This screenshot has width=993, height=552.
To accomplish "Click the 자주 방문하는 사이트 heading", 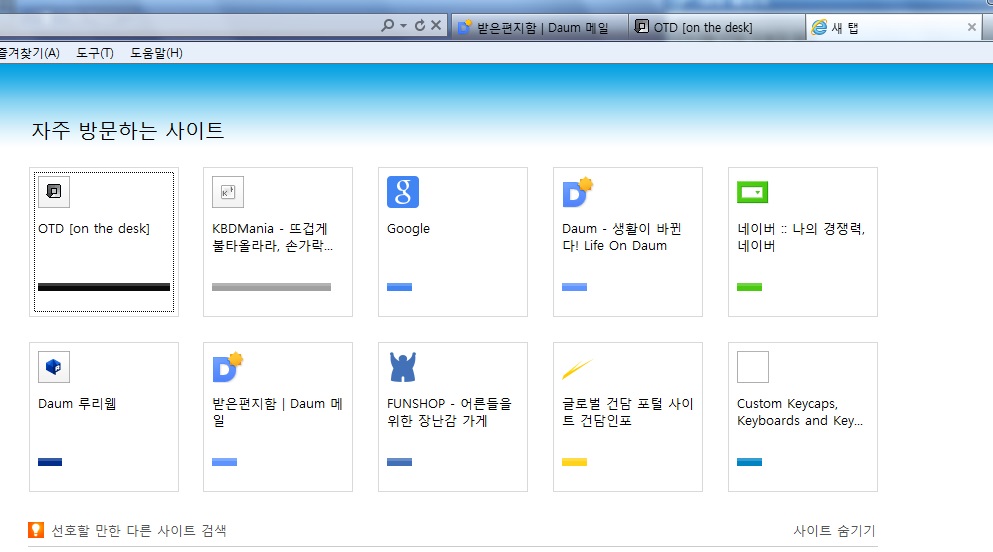I will coord(128,130).
